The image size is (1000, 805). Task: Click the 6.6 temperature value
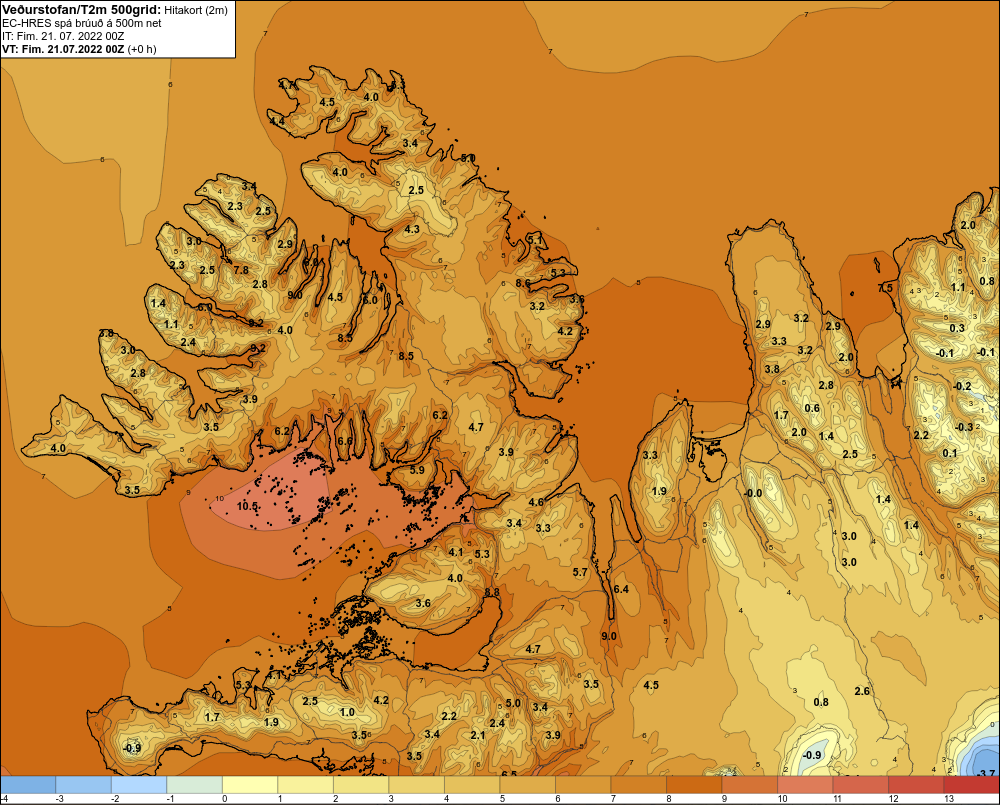(x=345, y=441)
